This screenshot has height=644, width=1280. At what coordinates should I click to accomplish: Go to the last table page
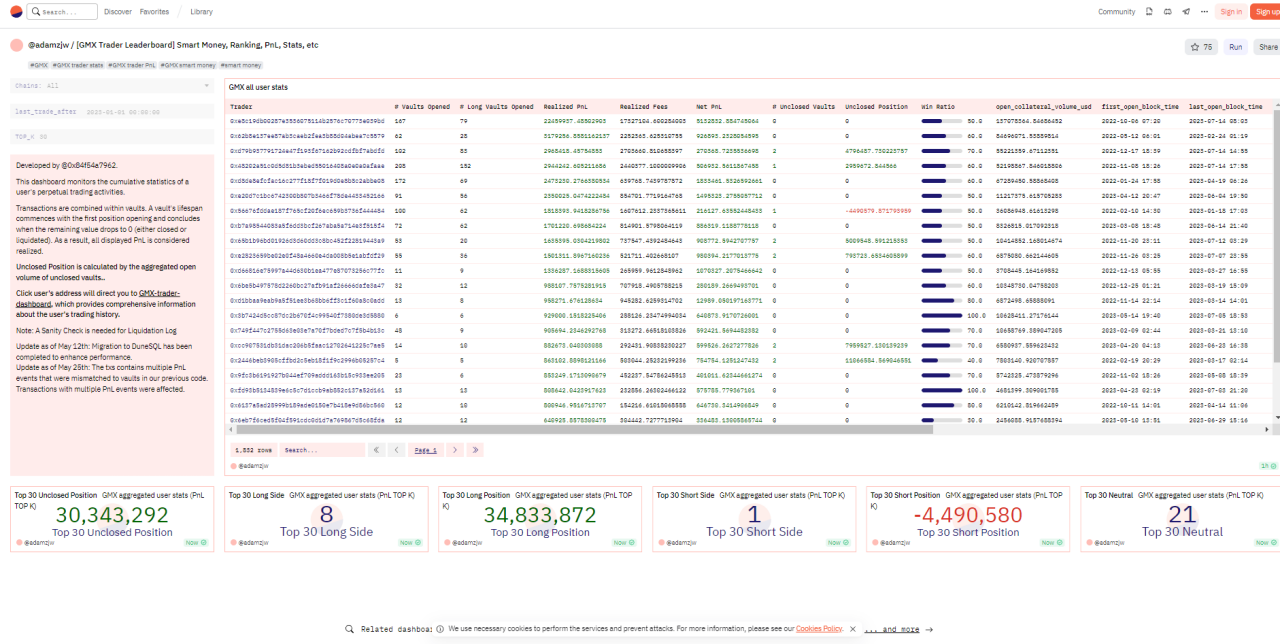(475, 450)
